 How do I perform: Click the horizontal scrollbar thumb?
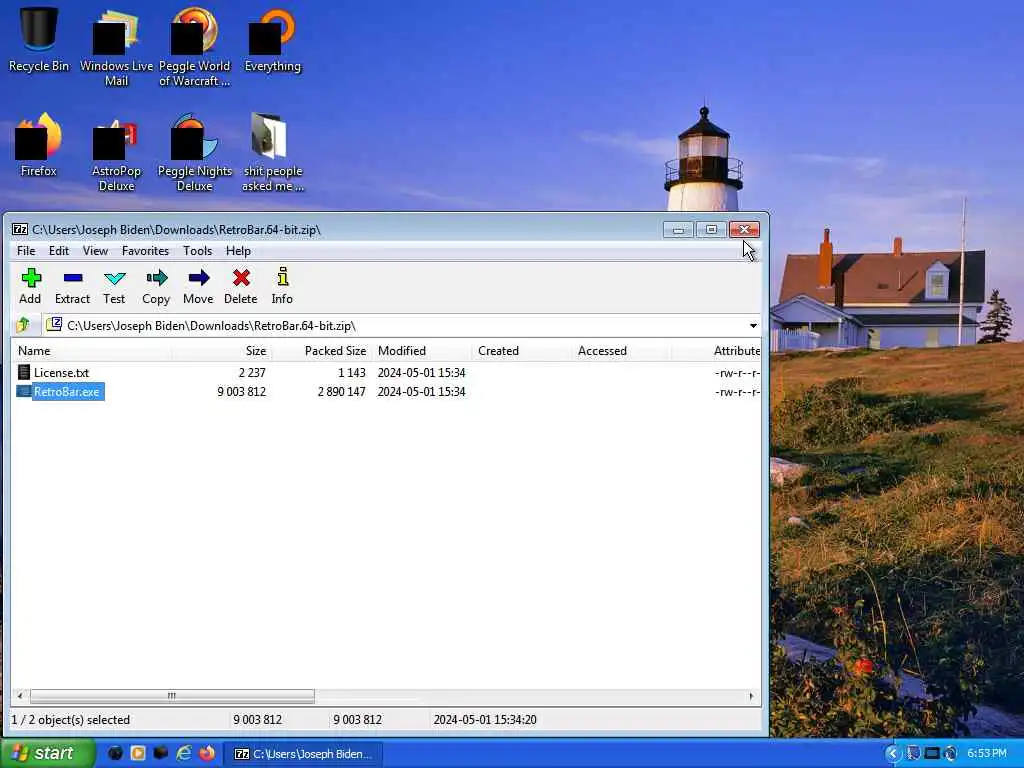click(172, 696)
